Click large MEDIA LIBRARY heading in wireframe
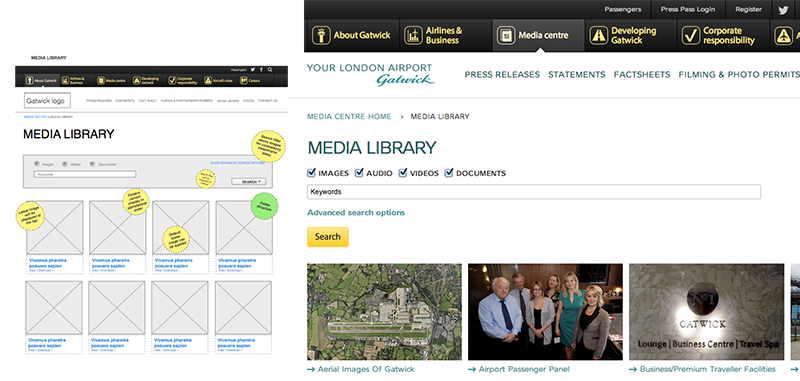This screenshot has height=381, width=800. tap(69, 134)
